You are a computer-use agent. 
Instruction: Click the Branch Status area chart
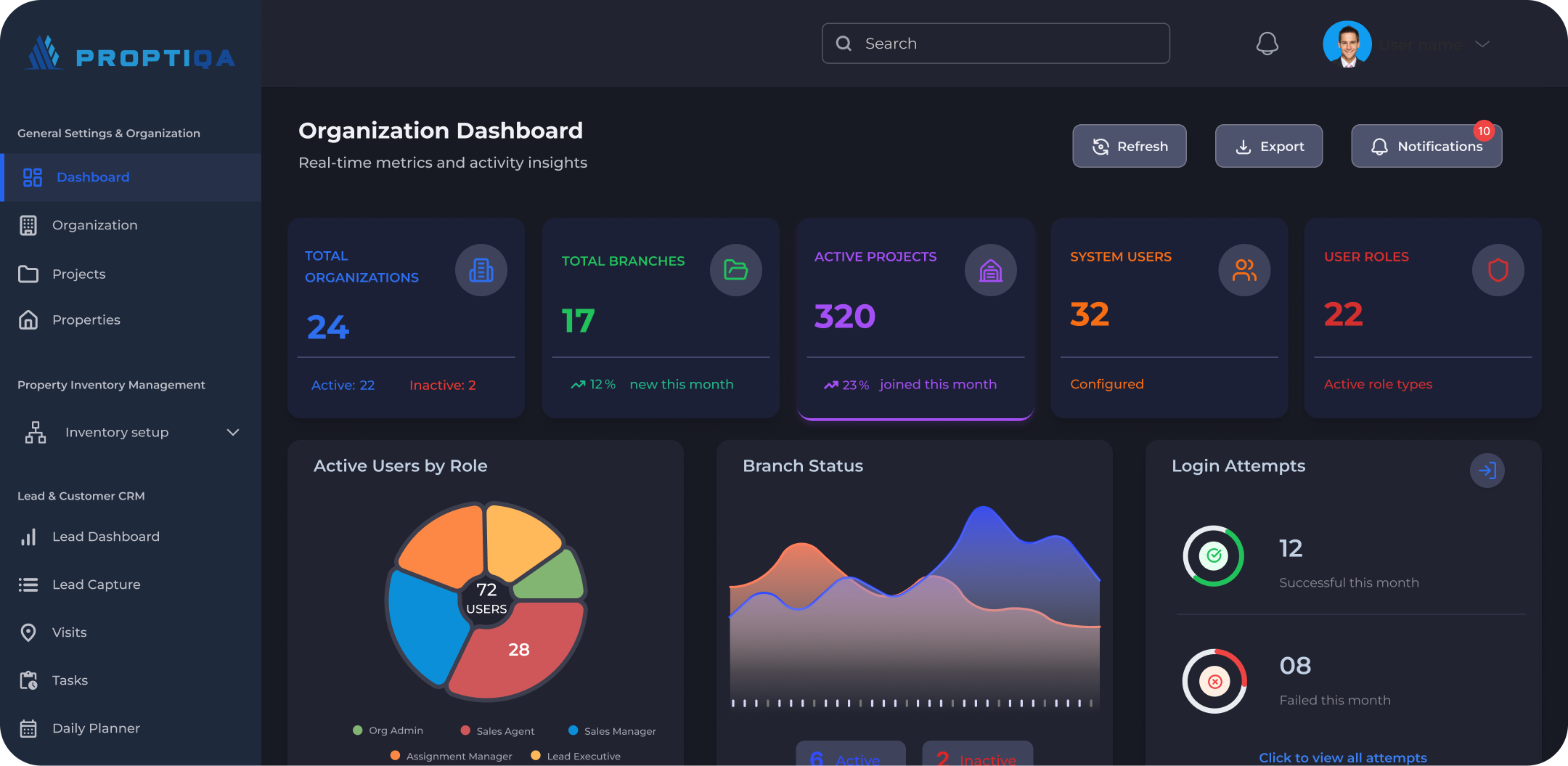[915, 606]
